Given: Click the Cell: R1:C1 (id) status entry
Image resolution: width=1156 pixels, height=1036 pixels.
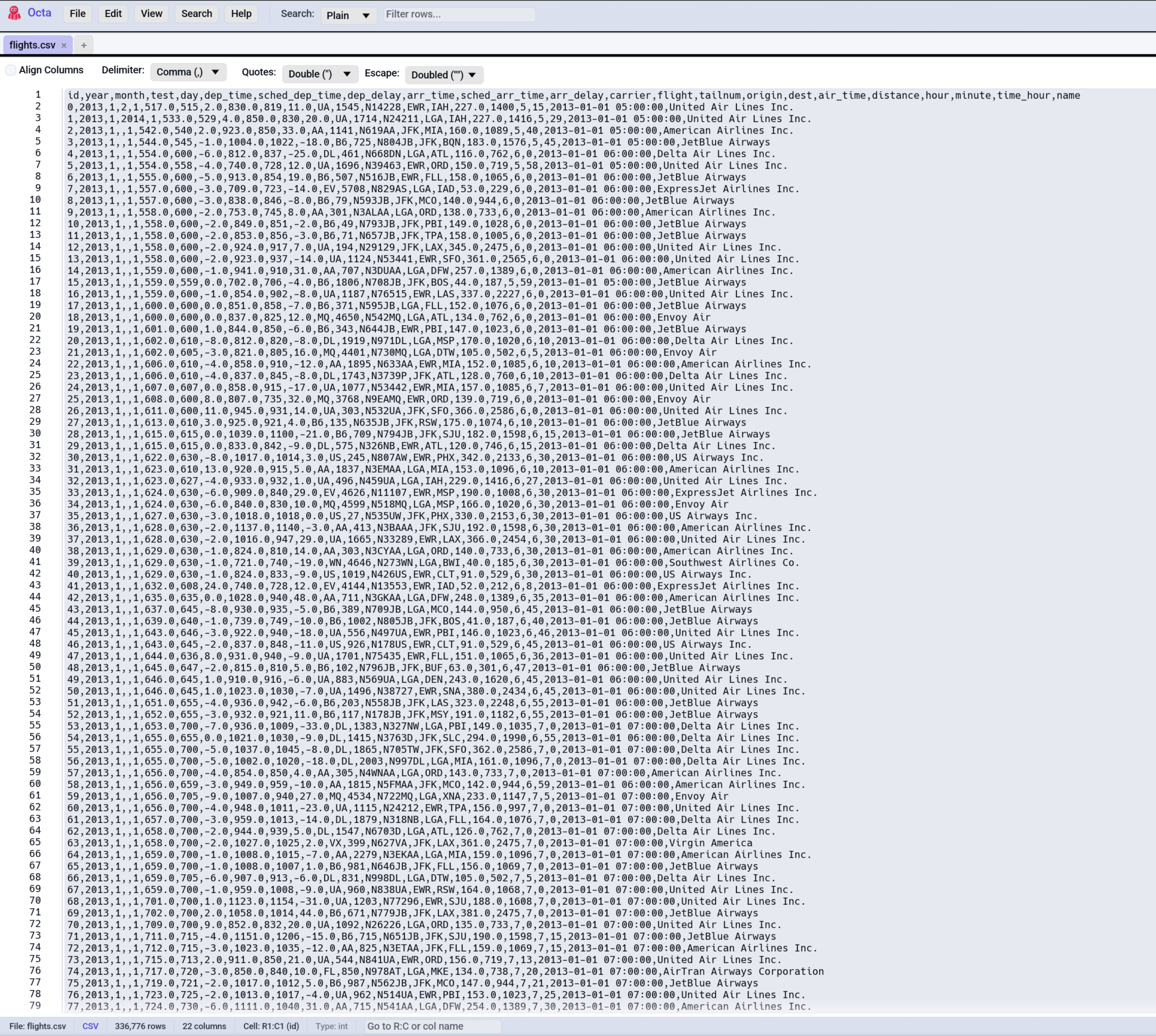Looking at the screenshot, I should (x=271, y=1026).
